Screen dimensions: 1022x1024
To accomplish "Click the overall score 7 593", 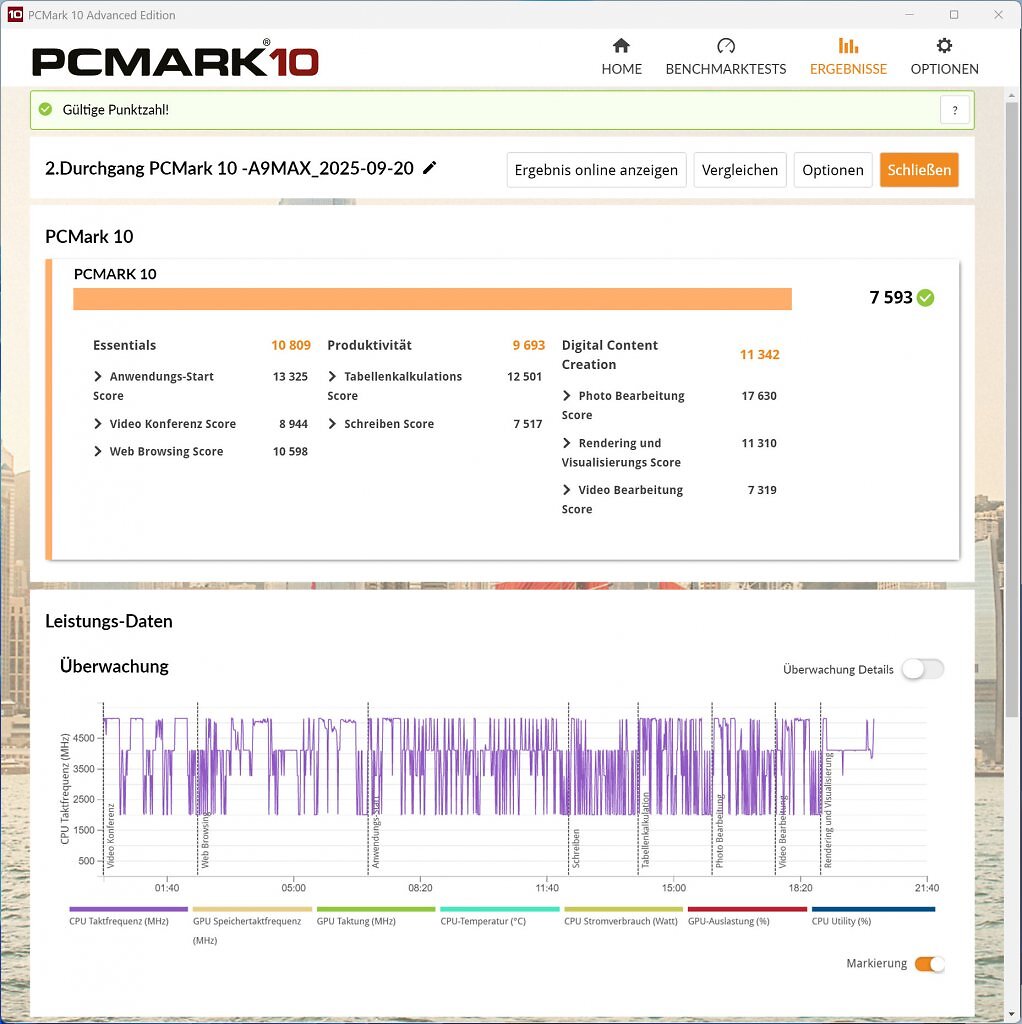I will coord(891,298).
